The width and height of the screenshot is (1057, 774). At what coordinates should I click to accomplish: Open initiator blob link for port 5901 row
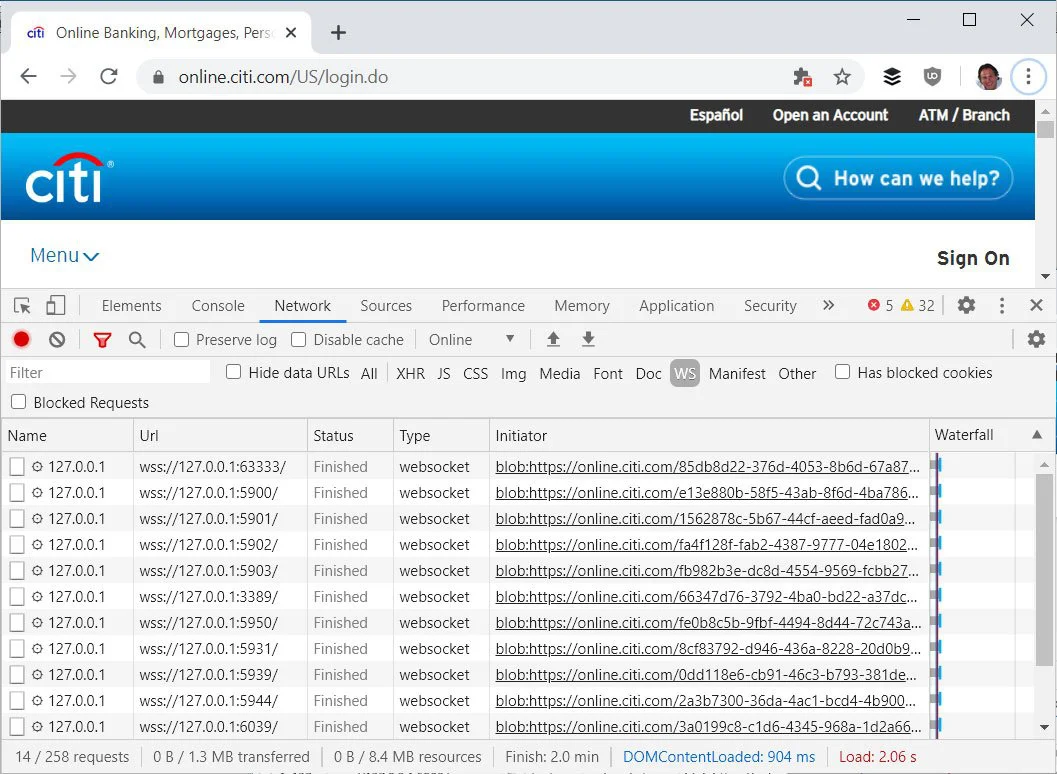point(706,518)
